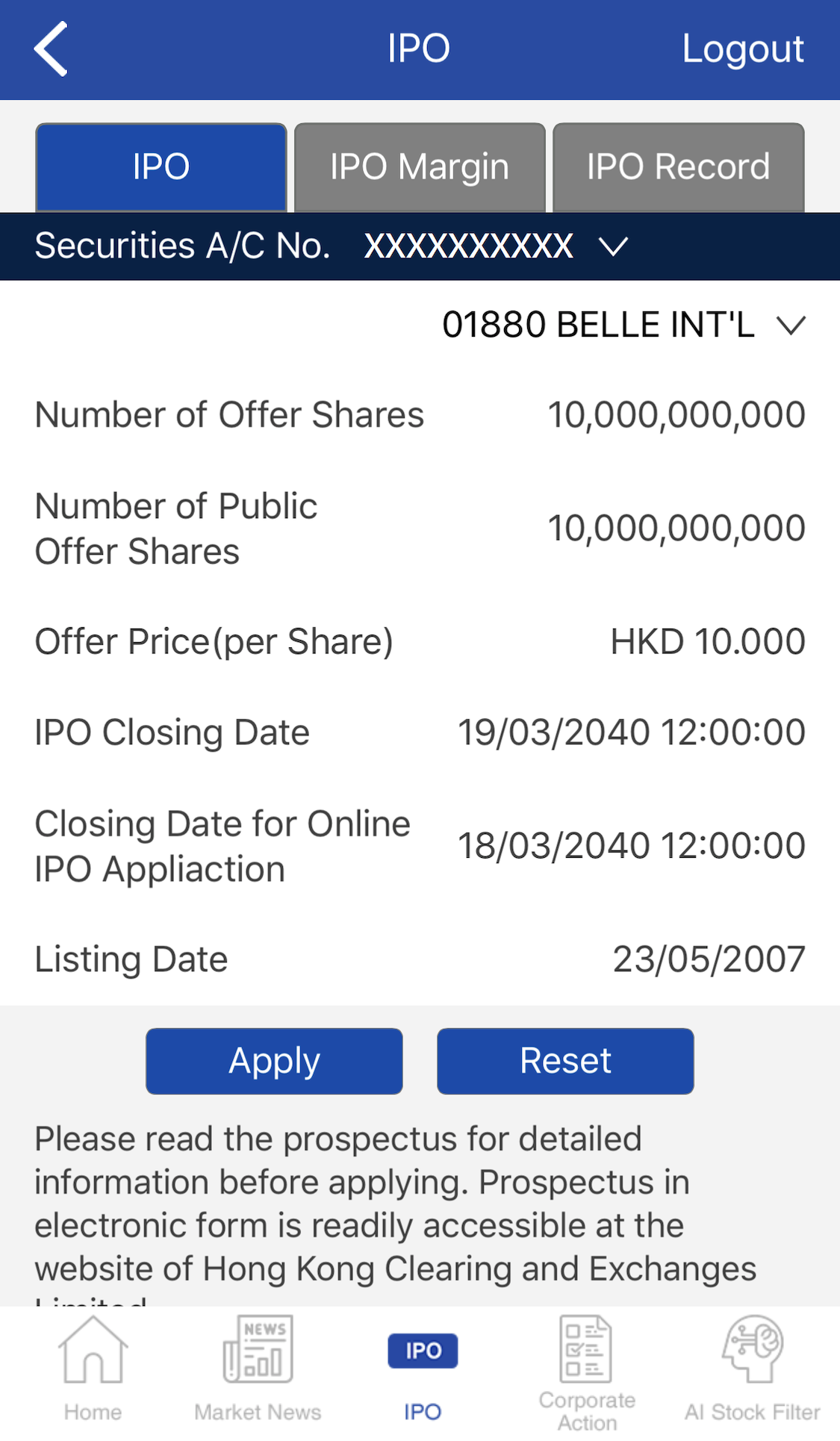Open the Market News newspaper icon
This screenshot has height=1441, width=840.
(x=258, y=1350)
